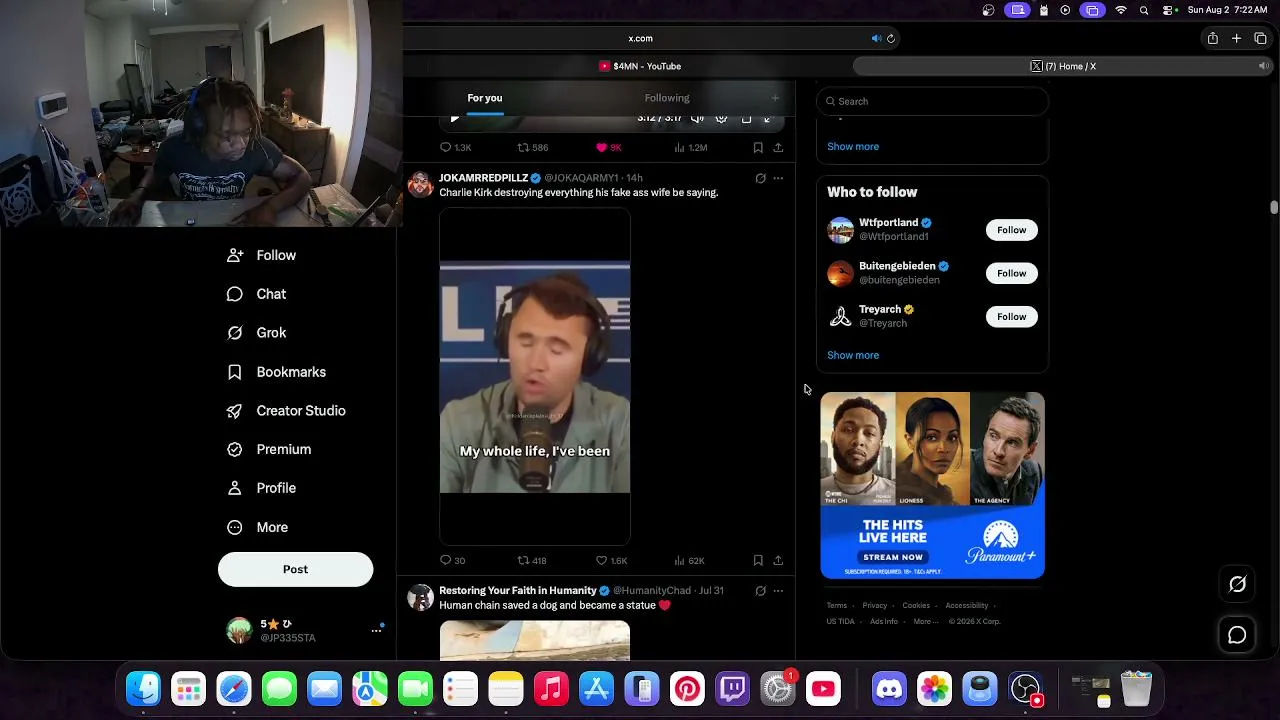
Task: Reload the x.com page
Action: point(891,39)
